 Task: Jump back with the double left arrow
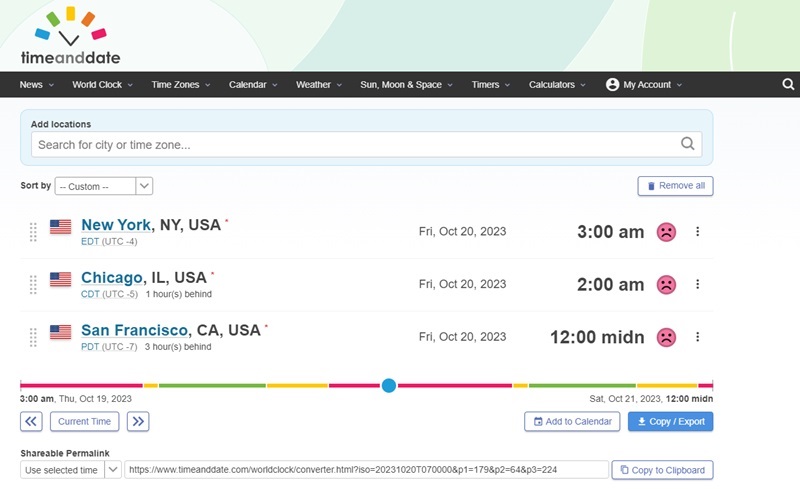click(32, 421)
